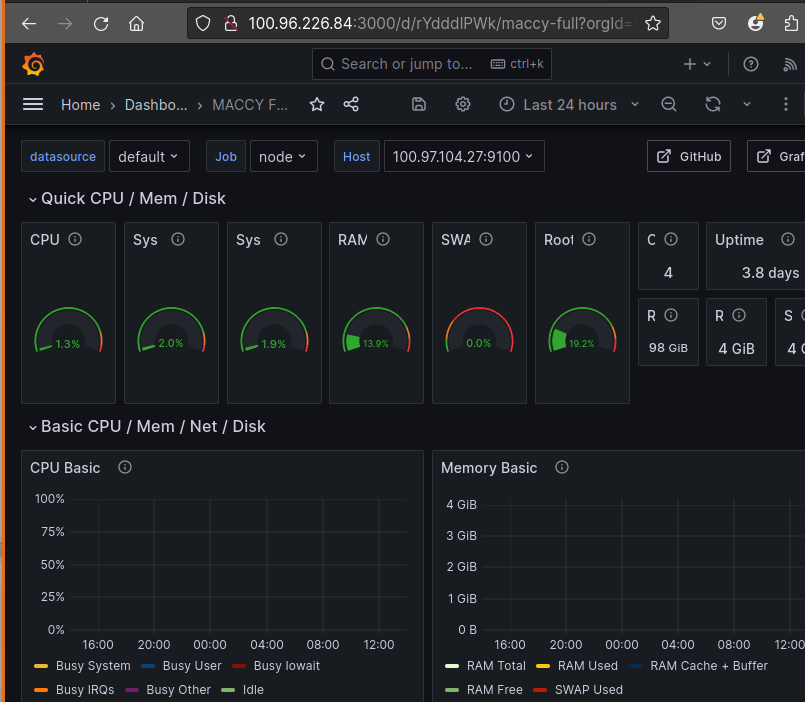Click the 98 GiB stat value
This screenshot has width=805, height=702.
[668, 348]
